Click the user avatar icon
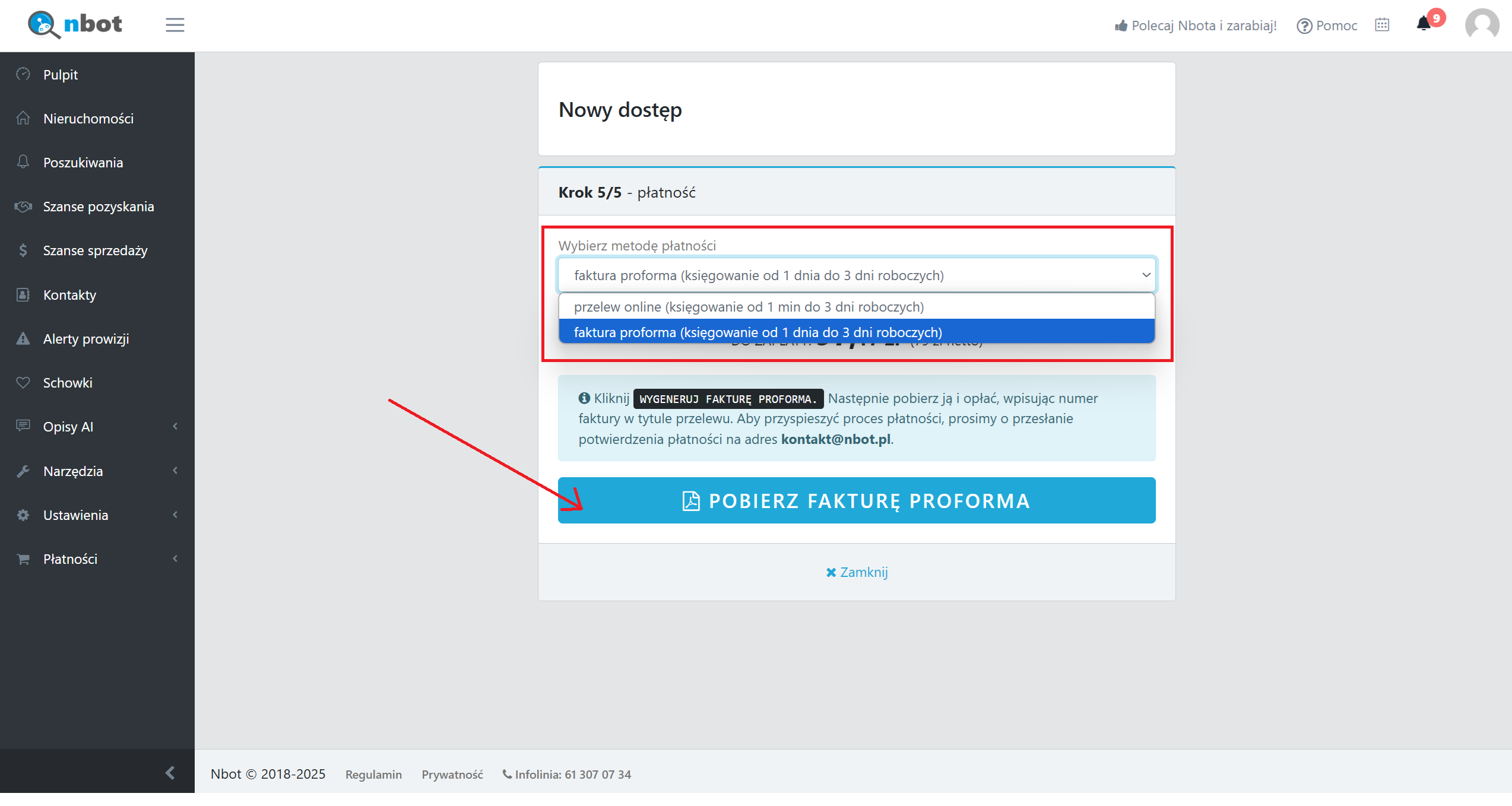 (1482, 26)
